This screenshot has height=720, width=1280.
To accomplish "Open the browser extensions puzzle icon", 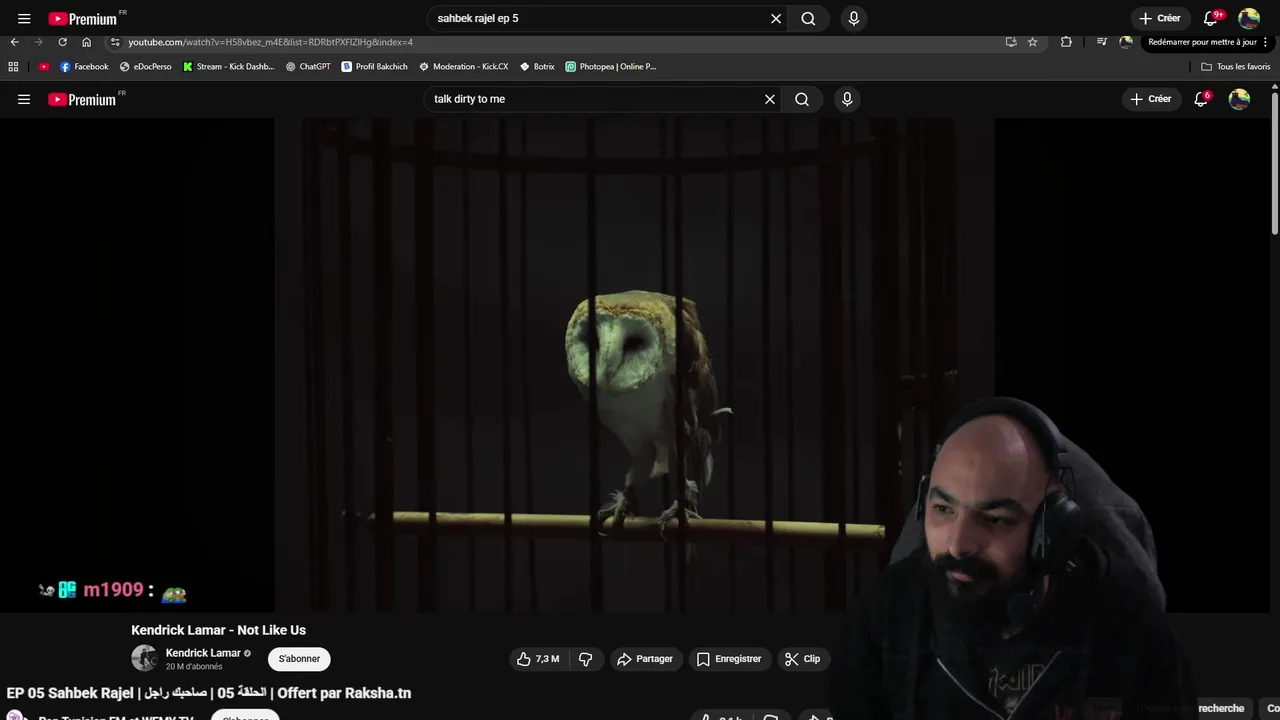I will click(x=1066, y=42).
